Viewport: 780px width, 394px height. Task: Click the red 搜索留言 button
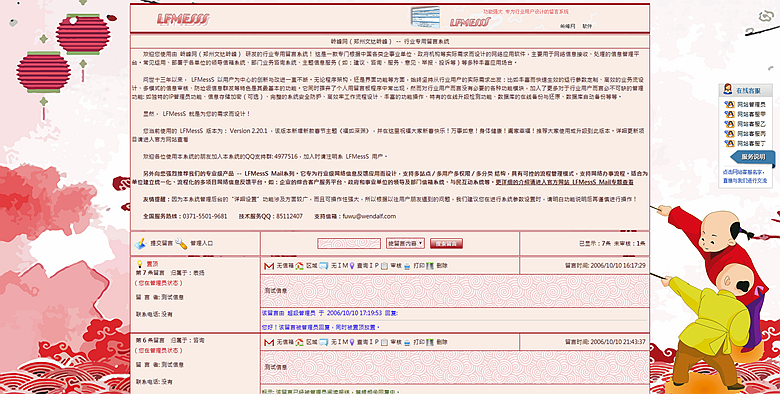click(x=446, y=244)
